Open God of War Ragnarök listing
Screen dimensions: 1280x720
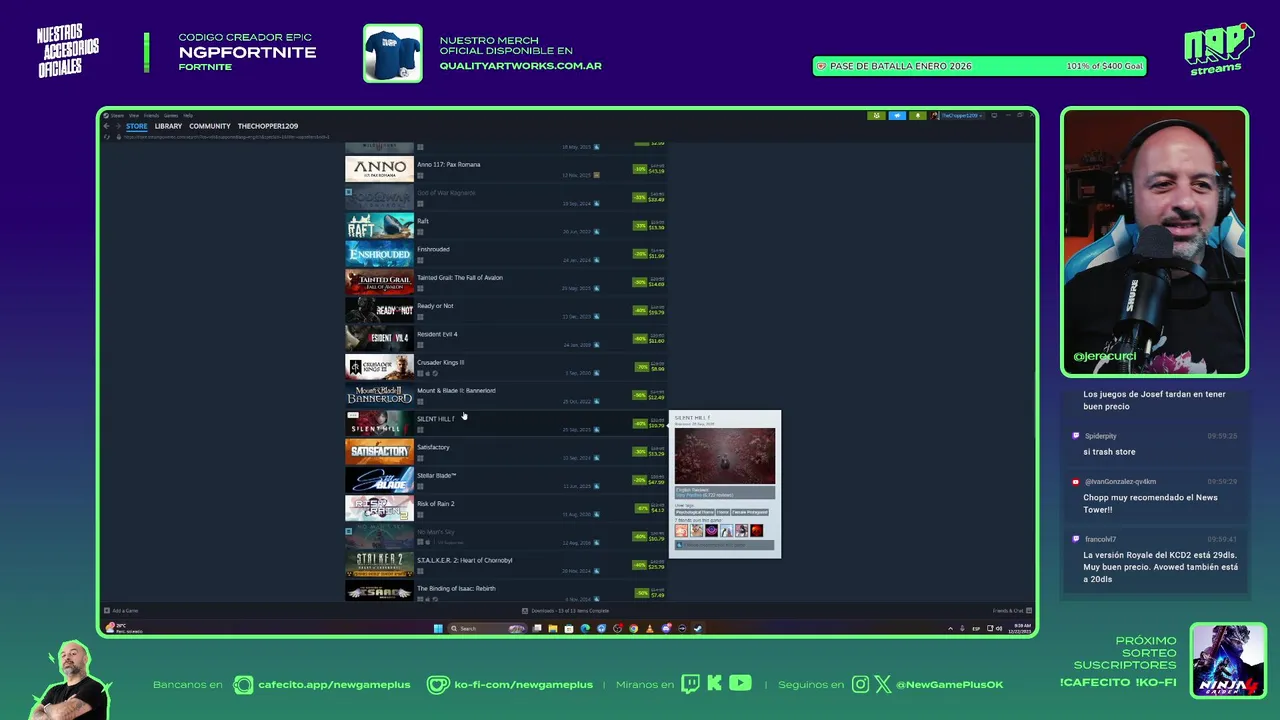pyautogui.click(x=505, y=197)
